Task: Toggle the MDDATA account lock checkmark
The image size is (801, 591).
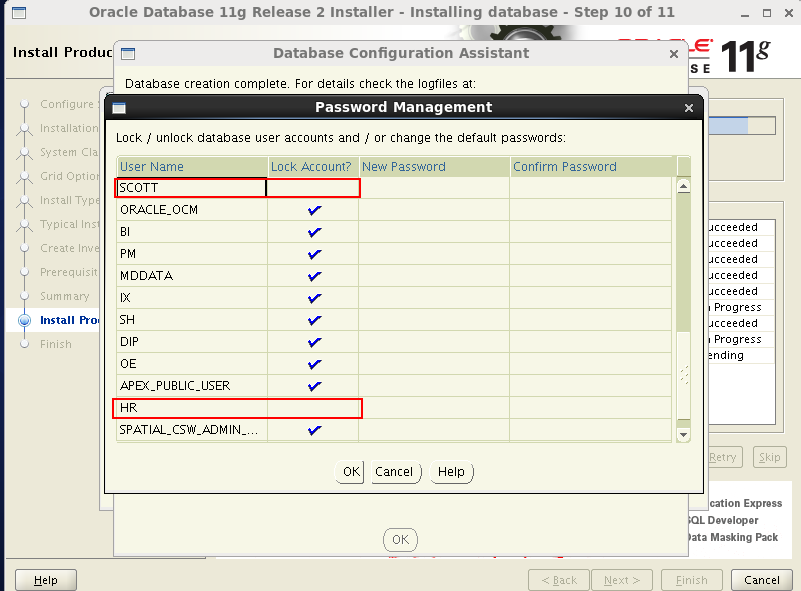Action: point(314,276)
